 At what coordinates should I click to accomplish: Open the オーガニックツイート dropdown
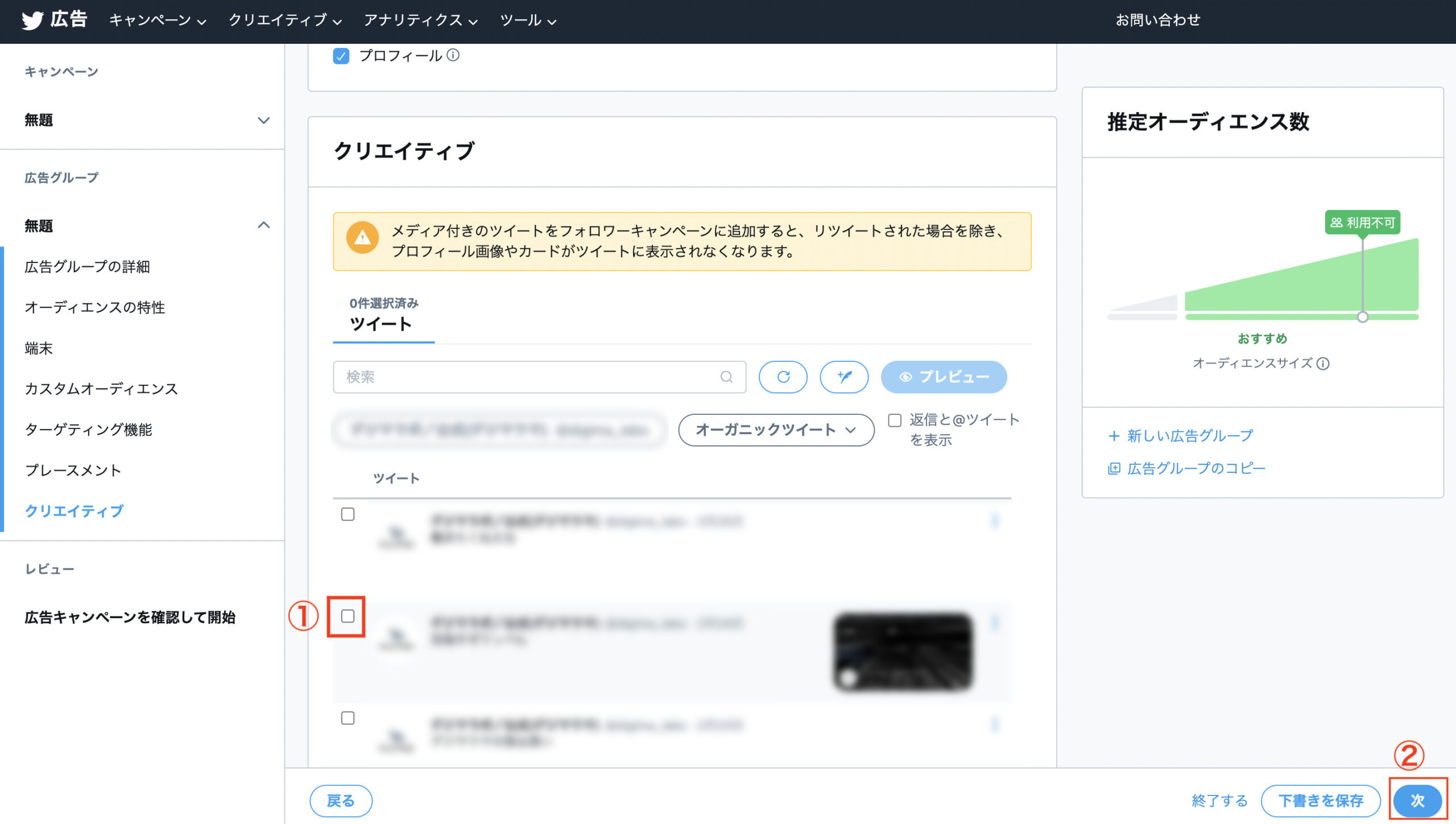776,430
